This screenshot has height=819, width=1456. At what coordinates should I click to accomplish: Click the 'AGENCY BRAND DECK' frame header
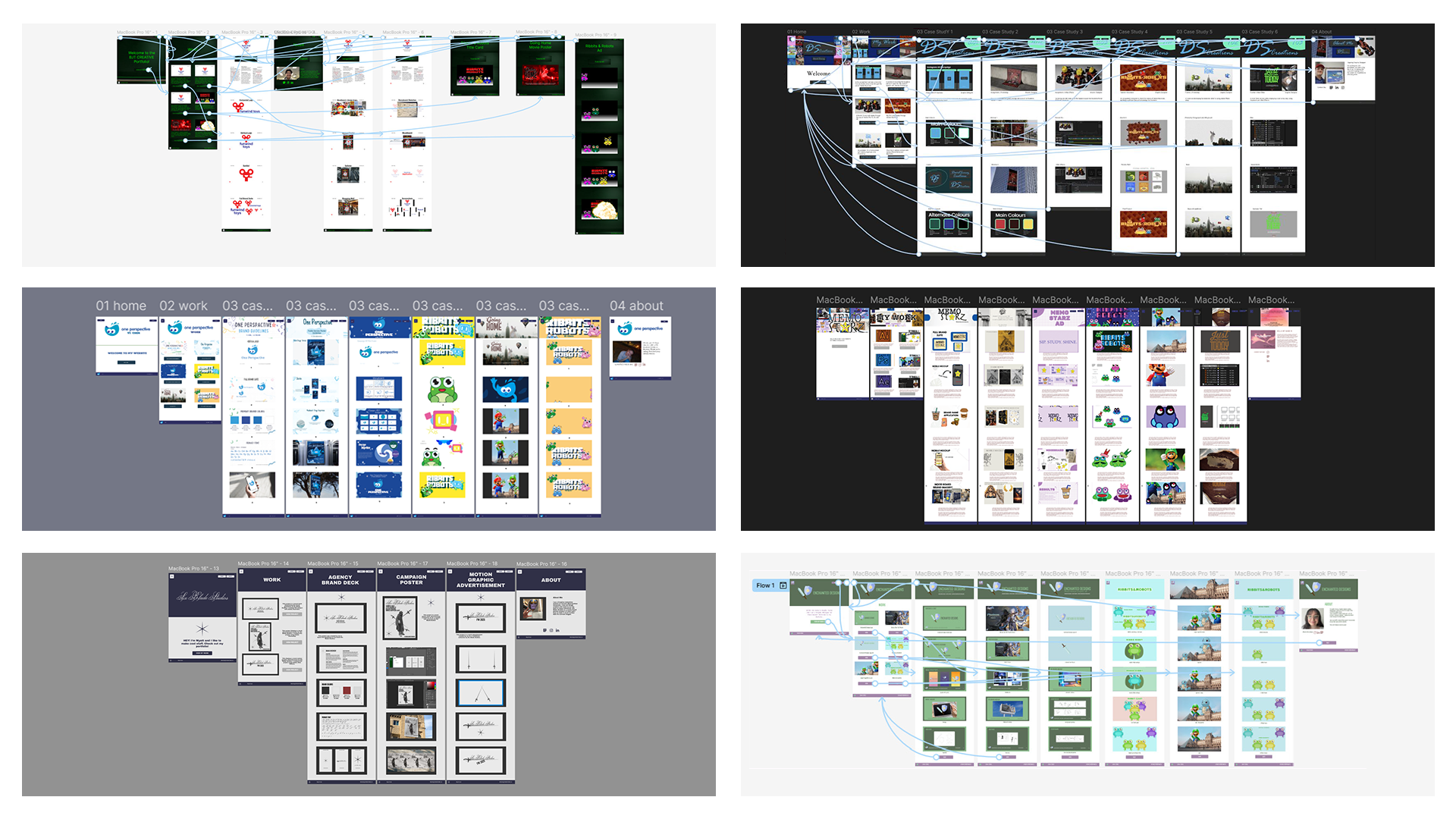click(x=340, y=580)
